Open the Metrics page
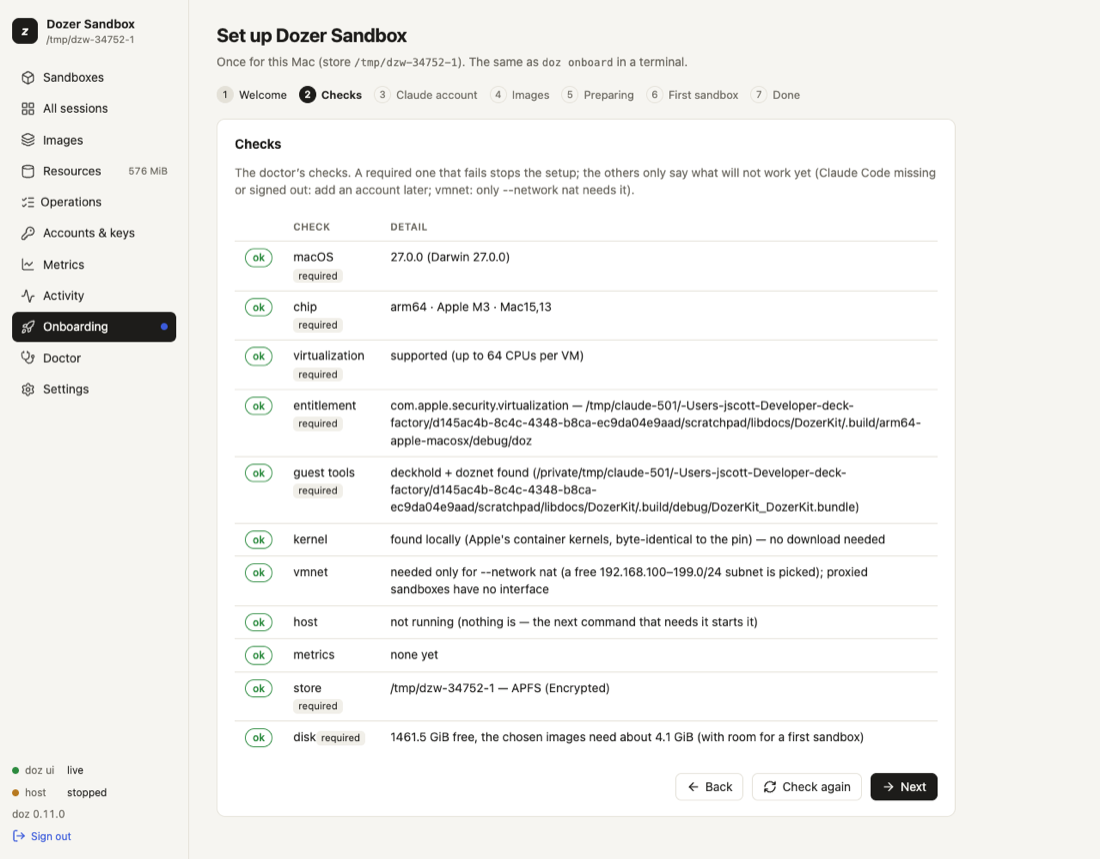 (94, 265)
